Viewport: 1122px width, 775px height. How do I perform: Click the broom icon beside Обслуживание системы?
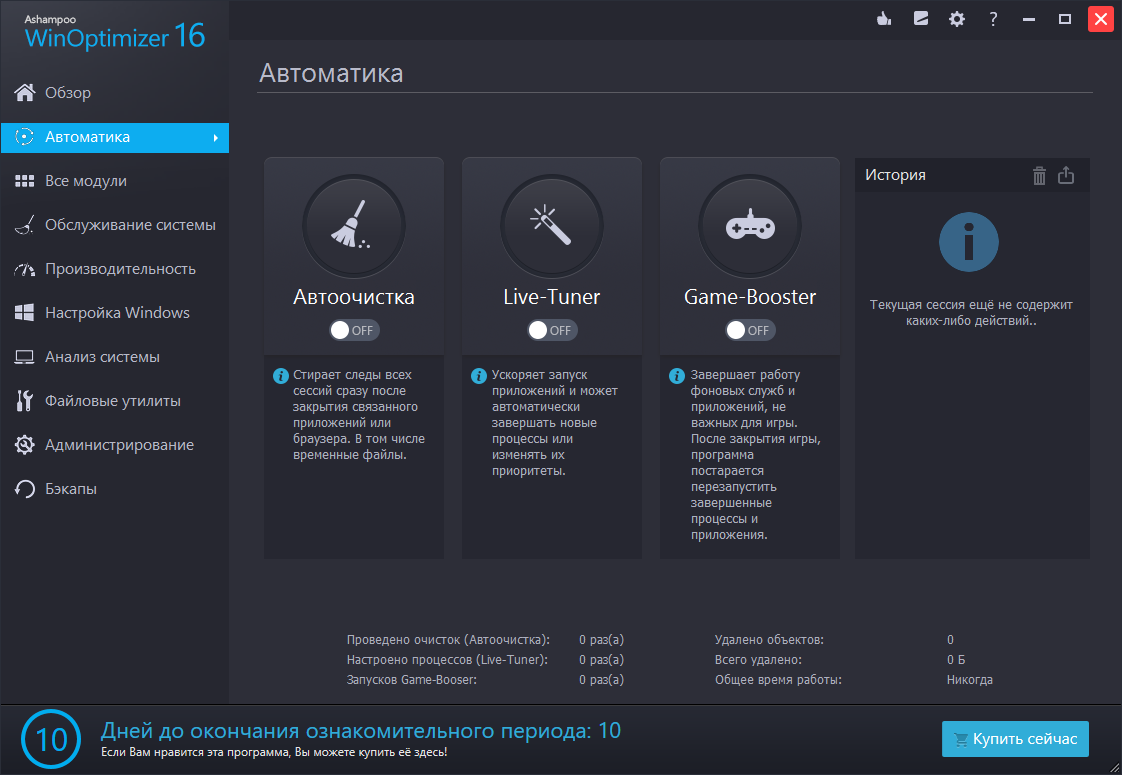tap(25, 225)
